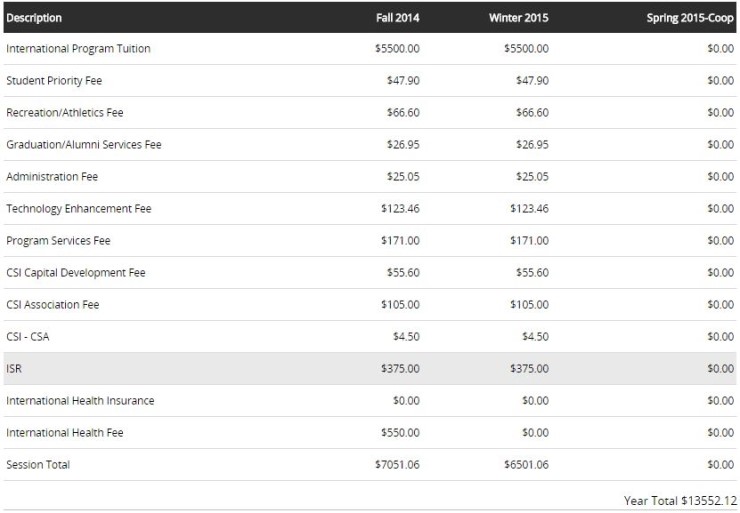Click Fall 2014 International Health Fee $550.00

pyautogui.click(x=400, y=433)
